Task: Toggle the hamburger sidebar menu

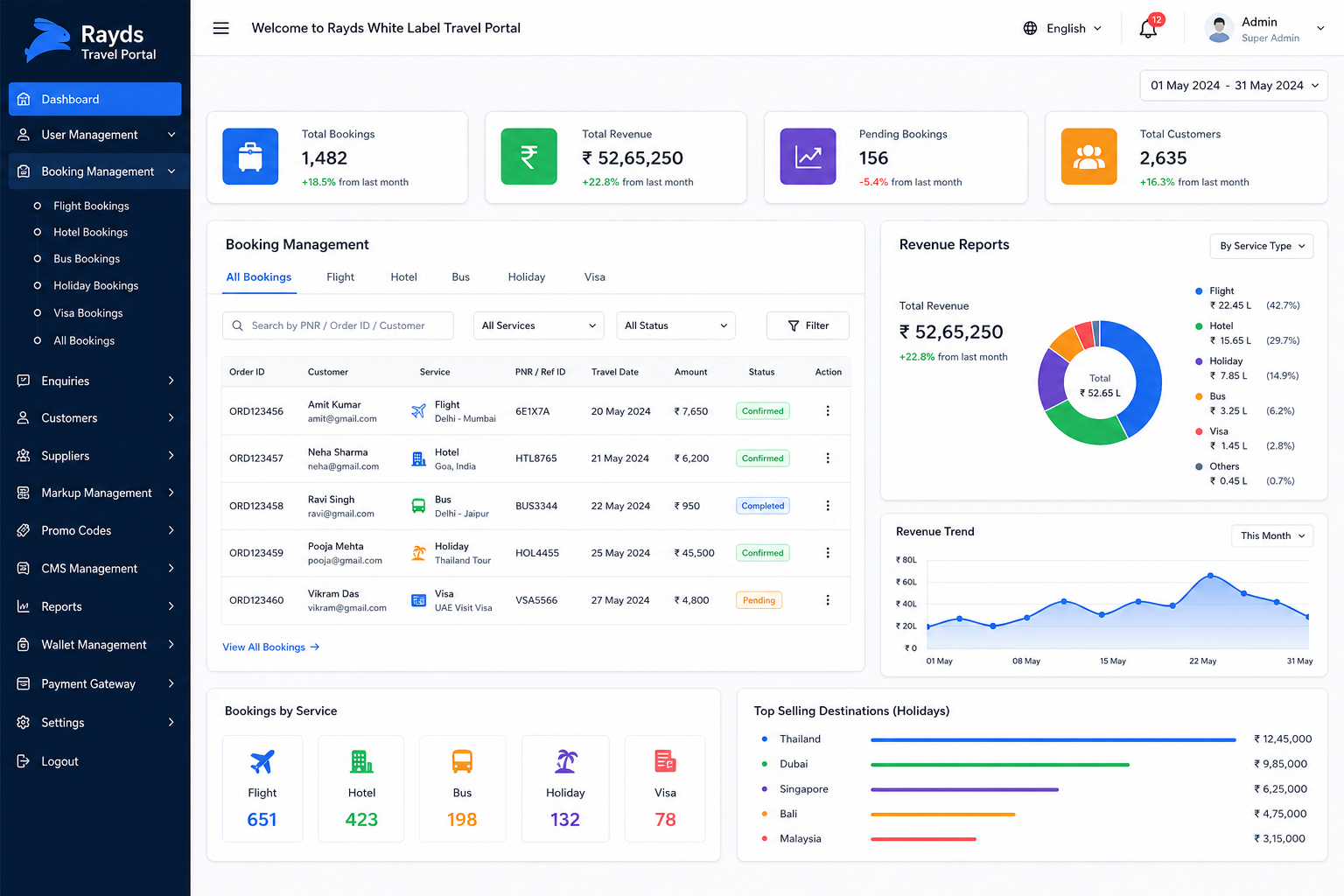Action: click(221, 28)
